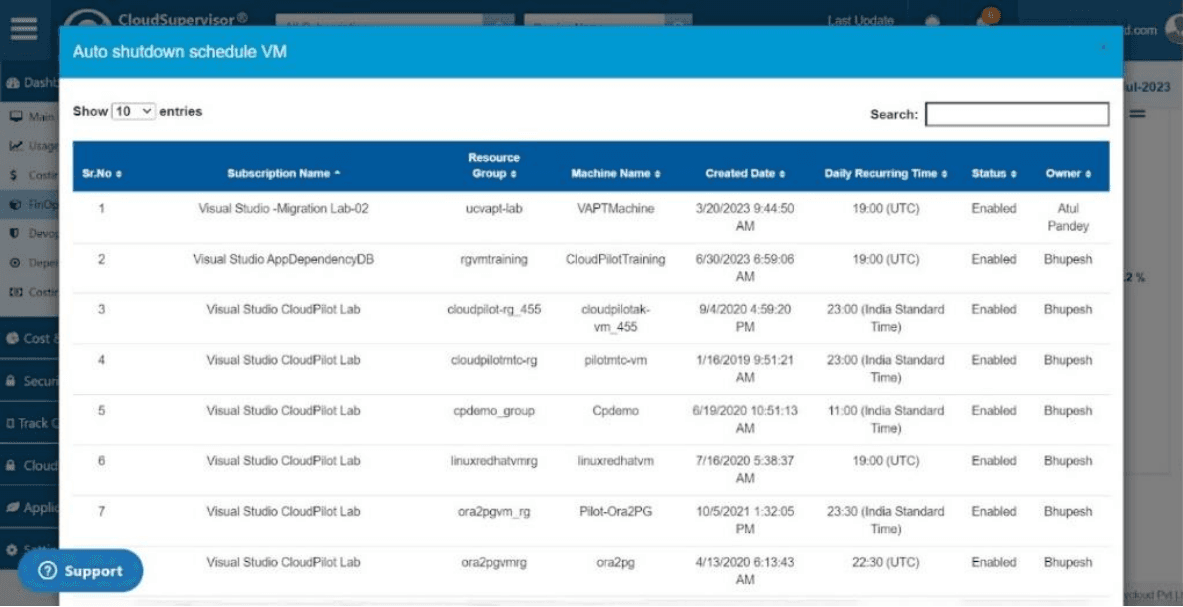
Task: Focus the Search input field
Action: (1017, 115)
